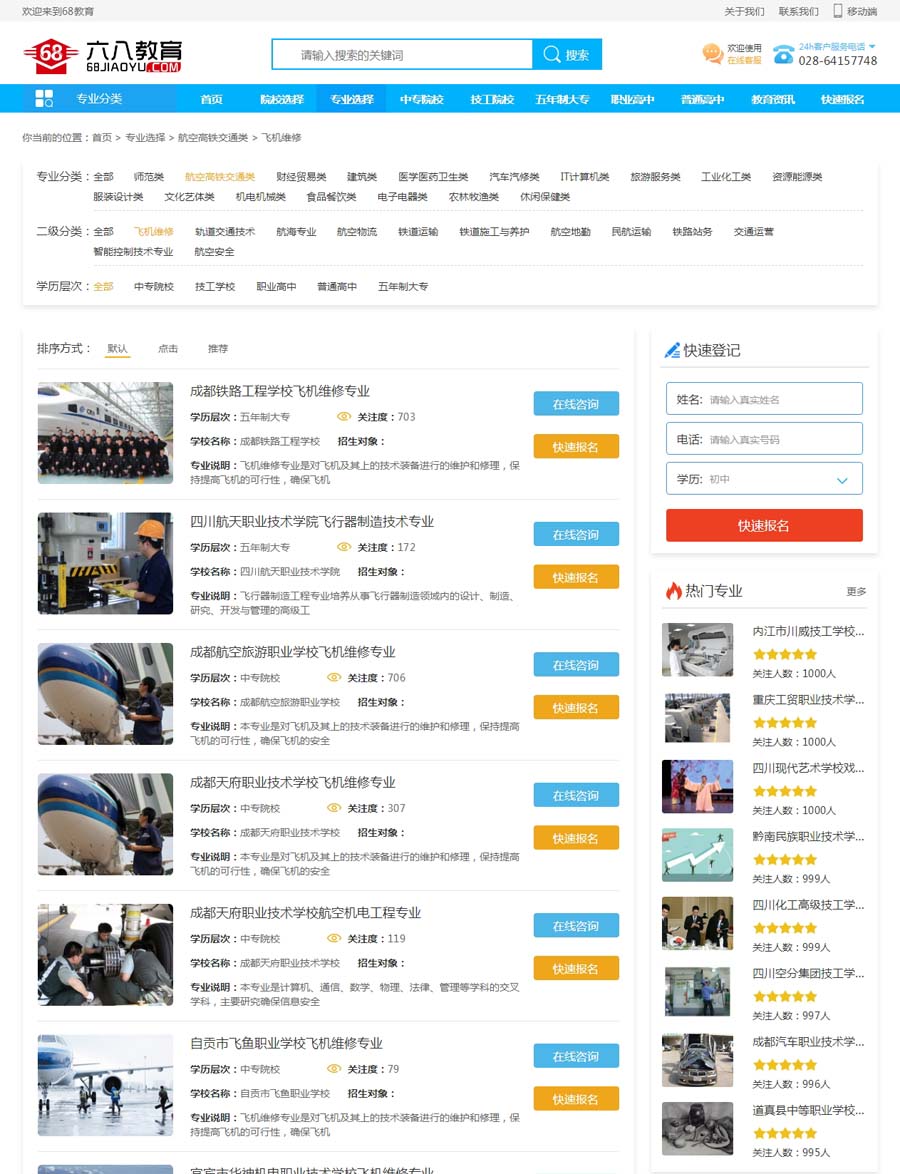Image resolution: width=900 pixels, height=1174 pixels.
Task: Click the magnifier search button
Action: pyautogui.click(x=567, y=55)
